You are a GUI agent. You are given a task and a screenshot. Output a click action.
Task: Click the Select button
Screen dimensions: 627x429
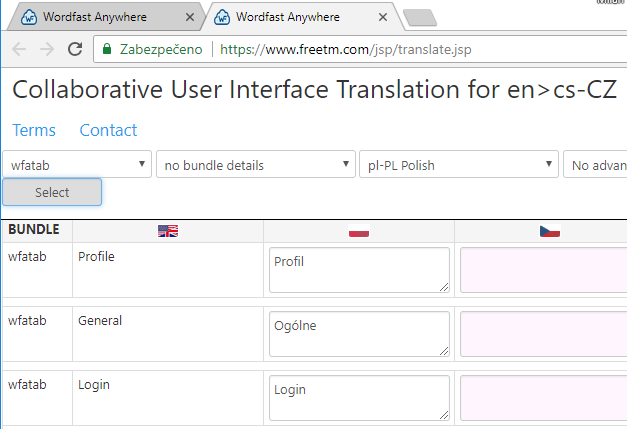pyautogui.click(x=52, y=192)
